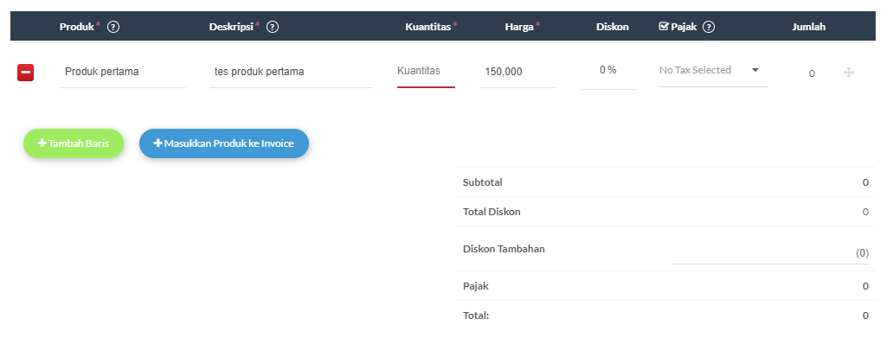Click the Pajak help question icon
893x363 pixels.
708,27
